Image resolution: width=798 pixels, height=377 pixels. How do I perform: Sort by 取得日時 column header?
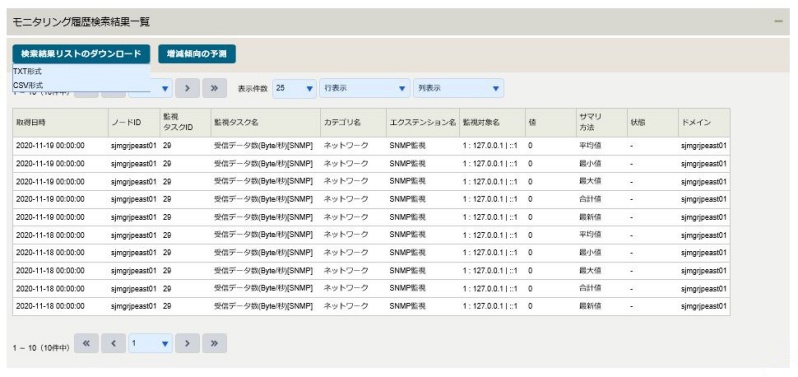[x=61, y=123]
